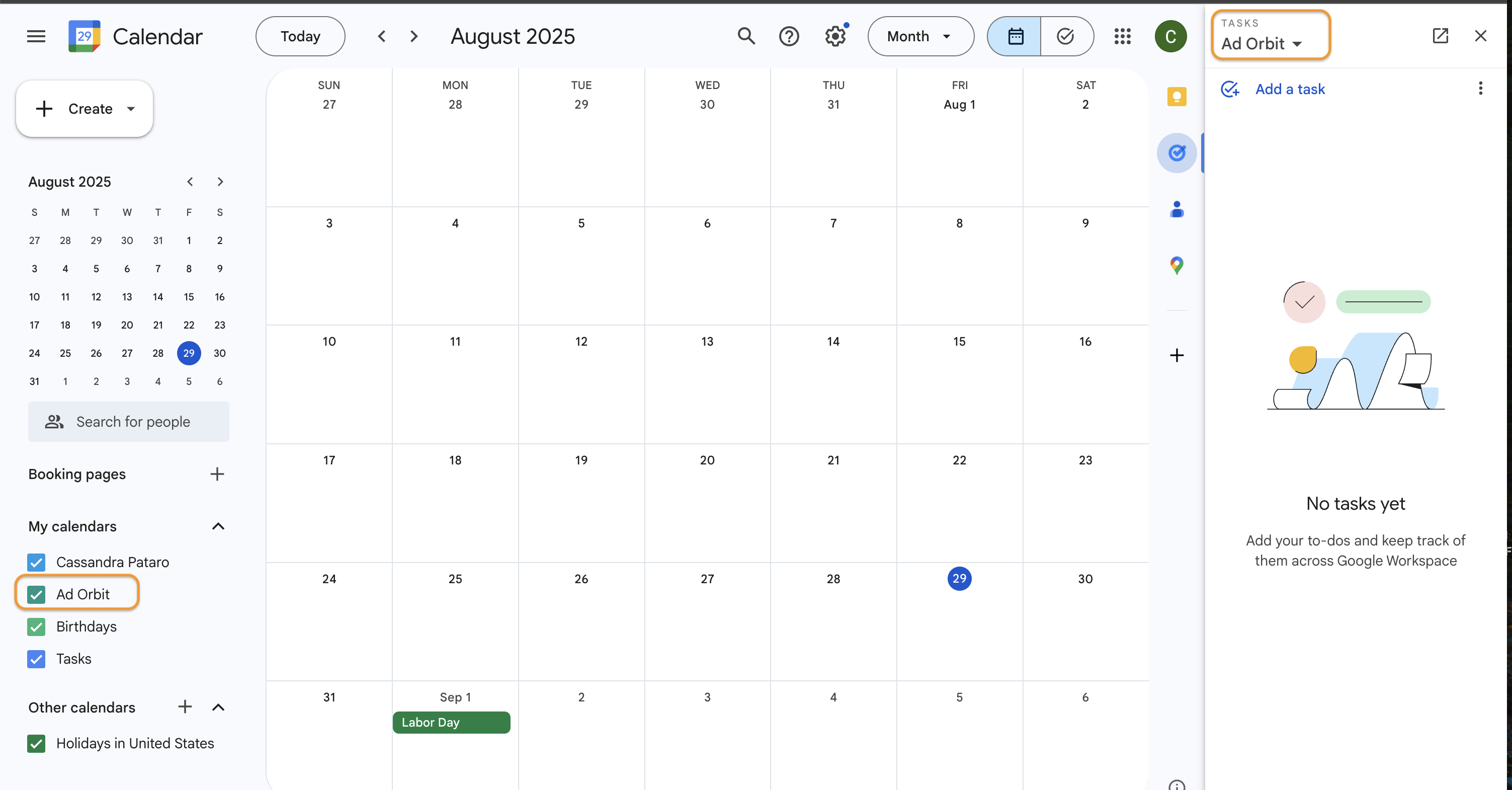Open Calendar settings gear
The width and height of the screenshot is (1512, 790).
point(834,36)
